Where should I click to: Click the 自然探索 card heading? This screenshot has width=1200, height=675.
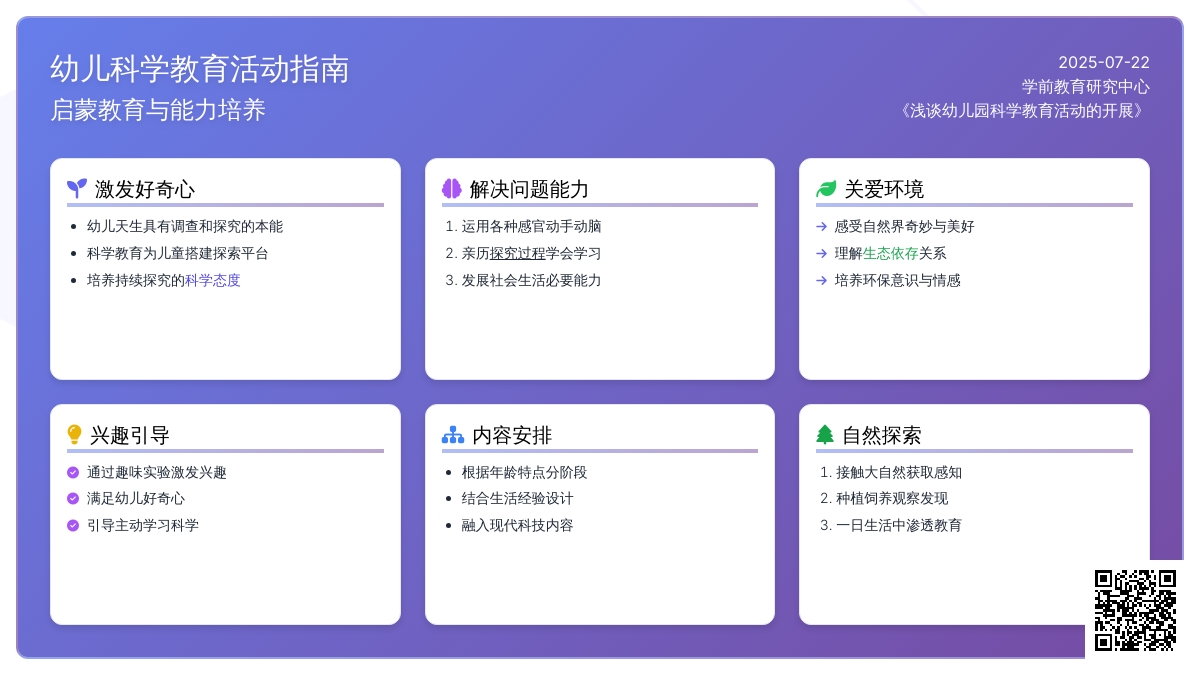pos(882,435)
